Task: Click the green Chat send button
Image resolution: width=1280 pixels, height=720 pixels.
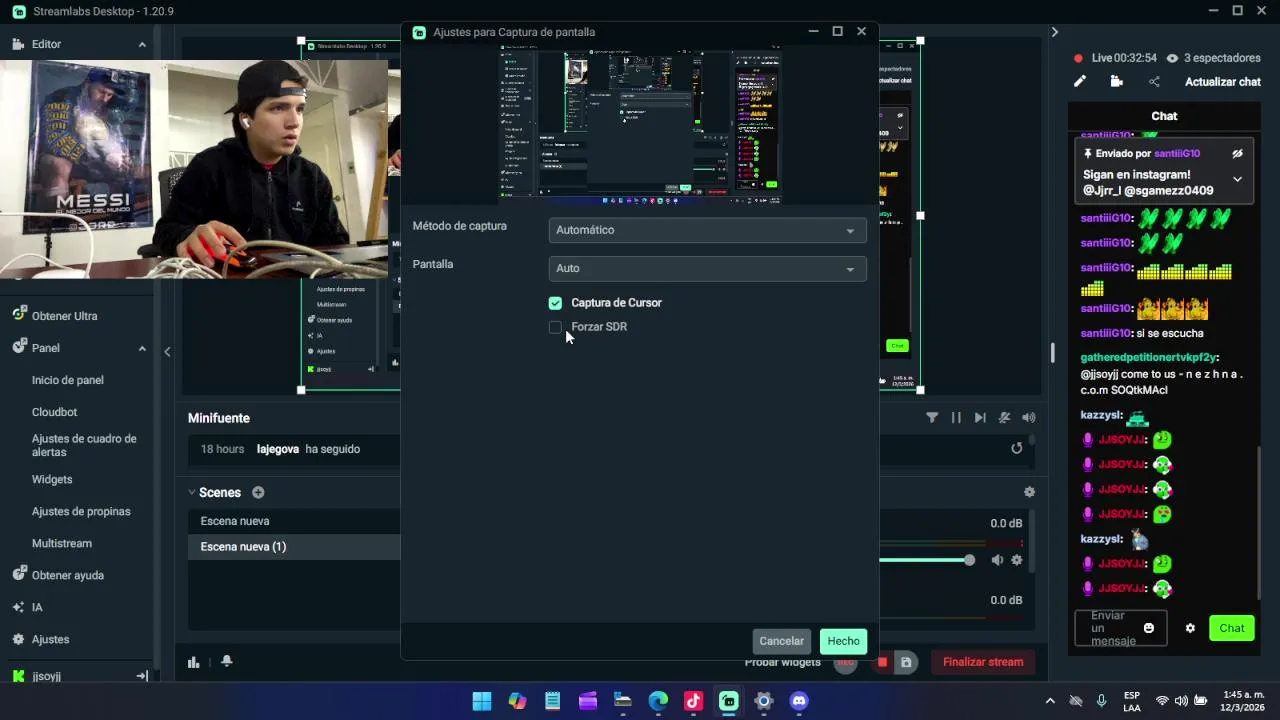Action: pos(1232,628)
